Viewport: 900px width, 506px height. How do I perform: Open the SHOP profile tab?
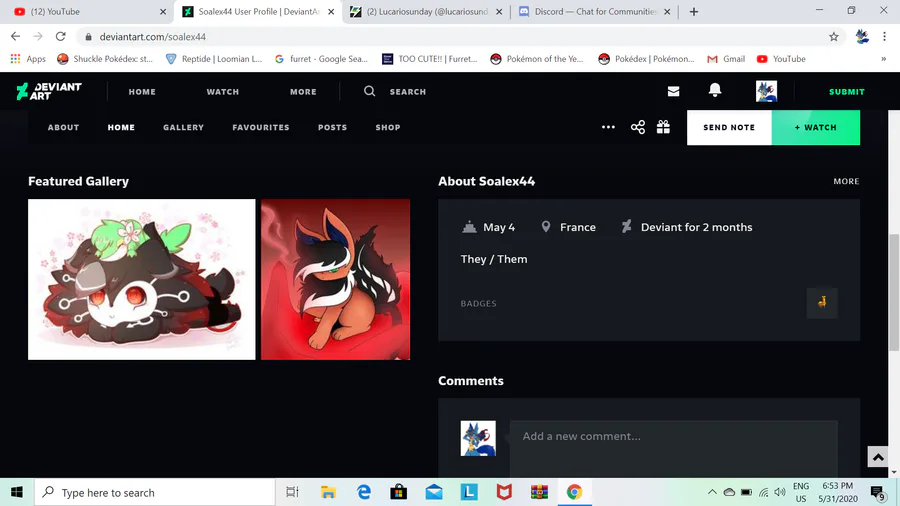(388, 127)
